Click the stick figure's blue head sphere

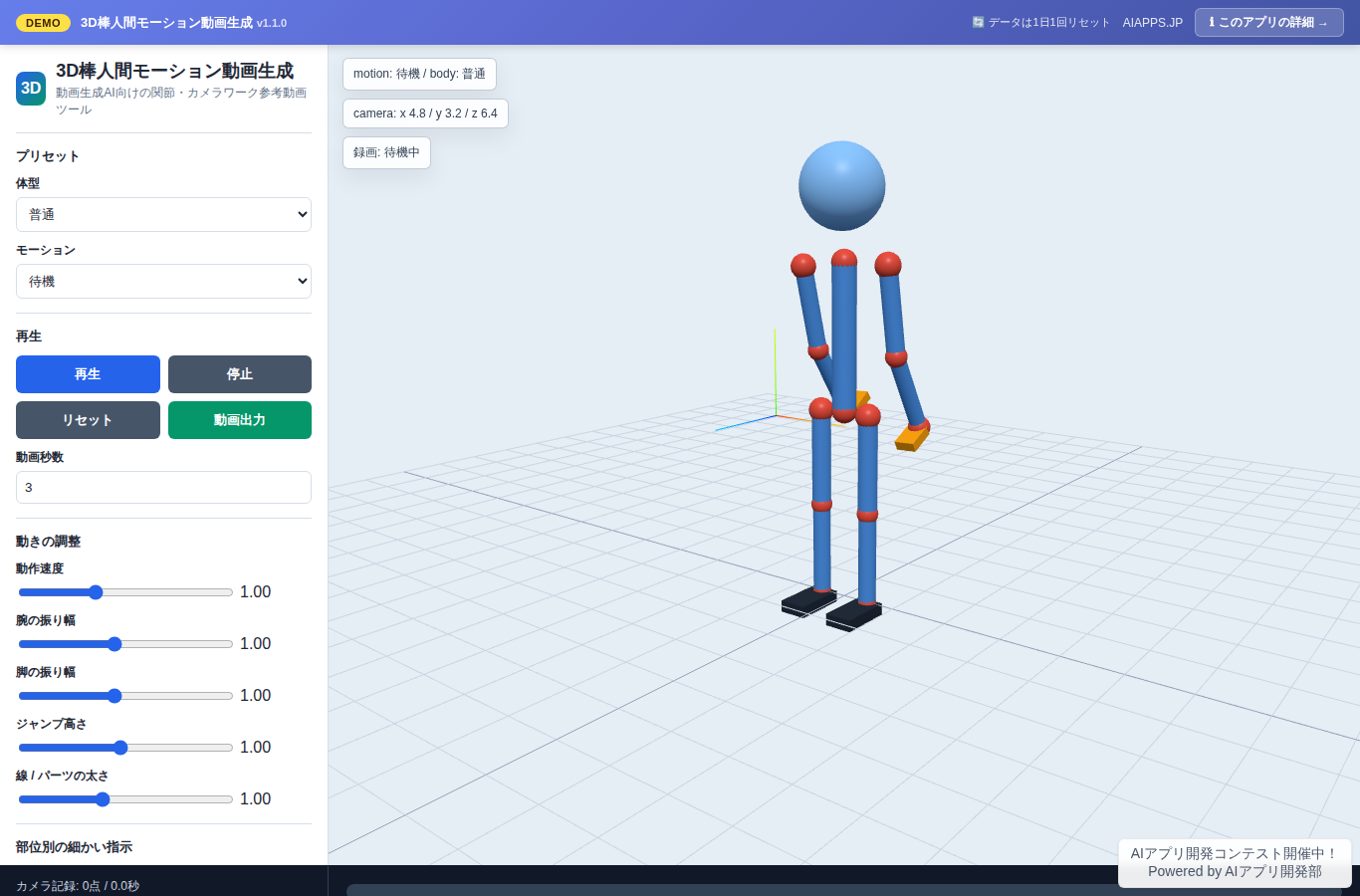(x=842, y=185)
